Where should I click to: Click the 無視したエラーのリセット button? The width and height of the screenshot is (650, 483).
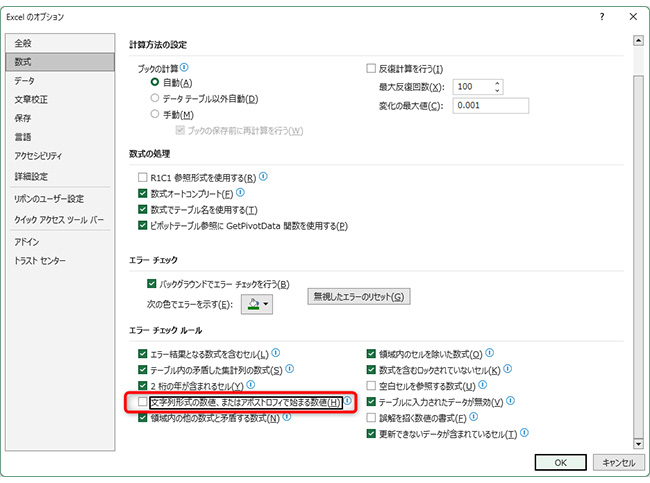pyautogui.click(x=359, y=296)
